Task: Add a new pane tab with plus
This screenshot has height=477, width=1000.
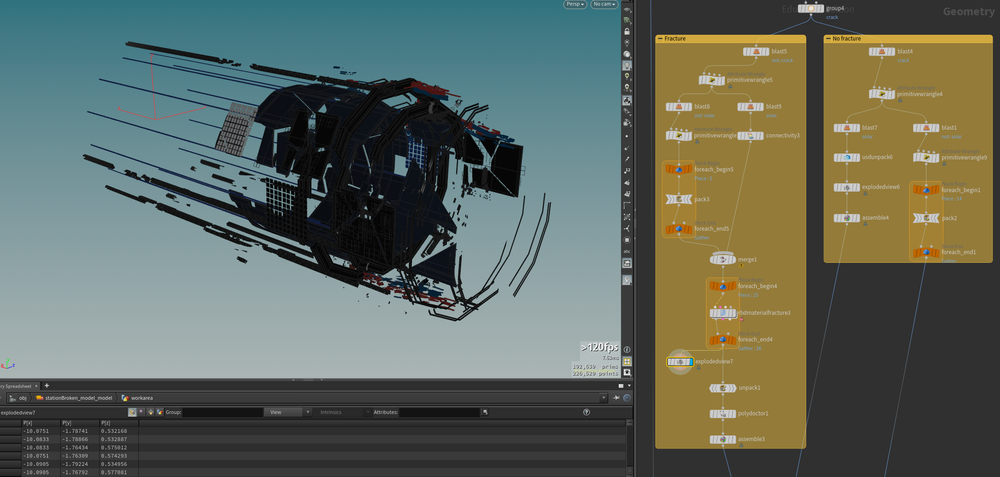Action: point(46,385)
